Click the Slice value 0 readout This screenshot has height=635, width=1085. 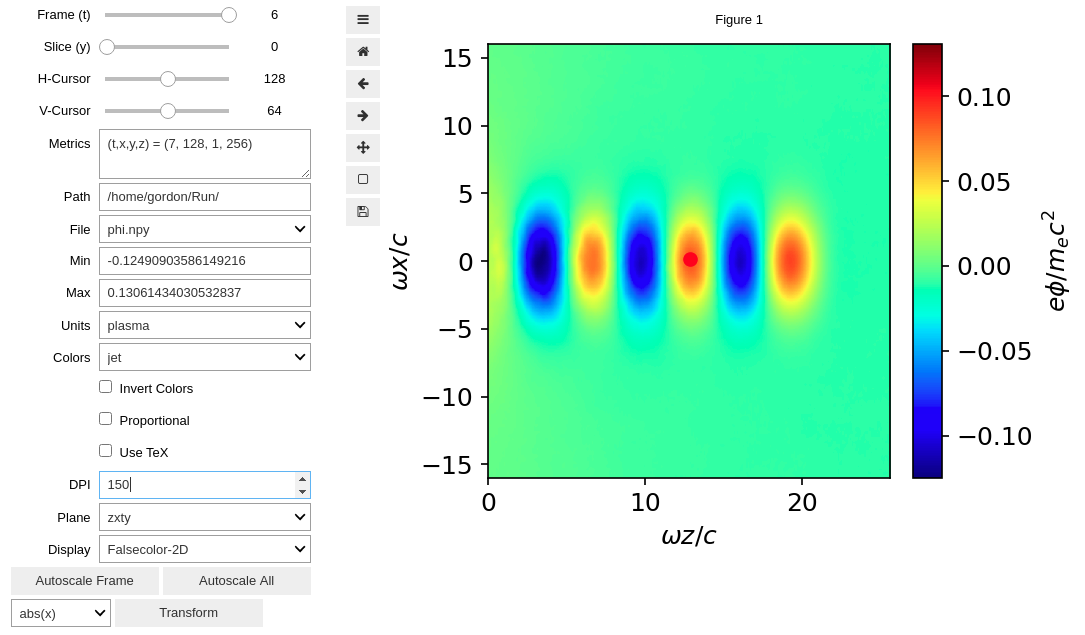click(275, 47)
